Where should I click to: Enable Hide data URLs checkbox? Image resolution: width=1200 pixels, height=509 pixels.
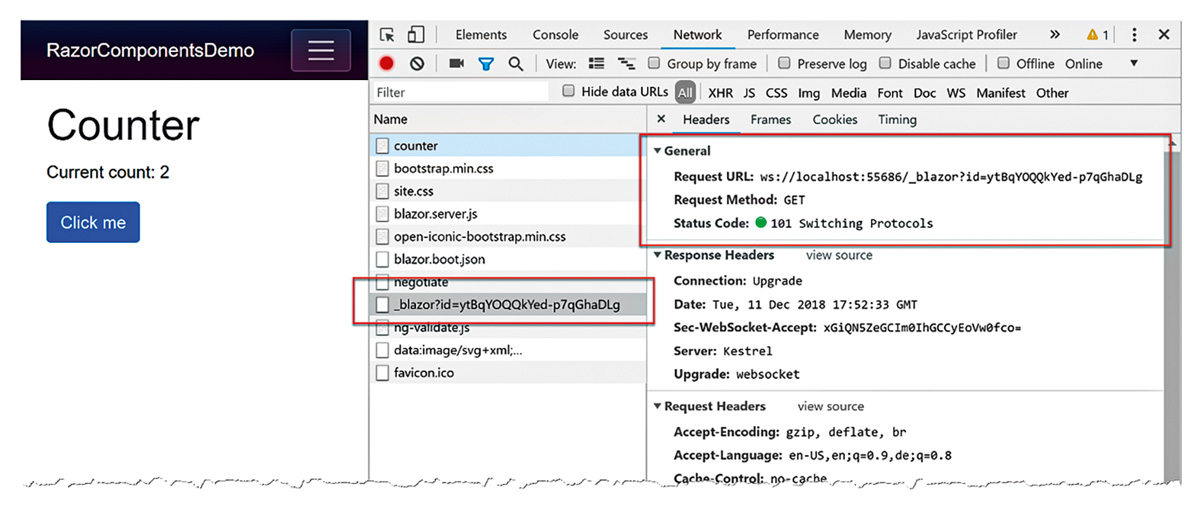pos(569,92)
